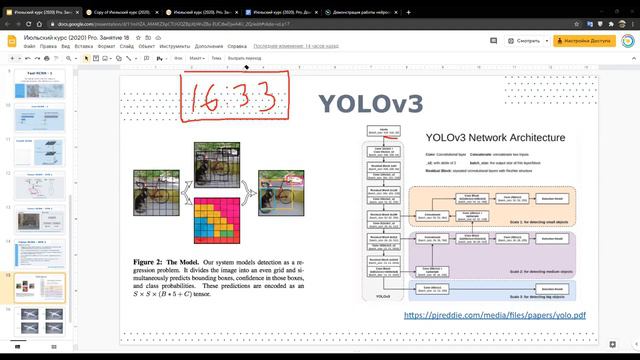Screen dimensions: 640x360
Task: Click the orange Настройки Доступа share button
Action: coord(584,41)
